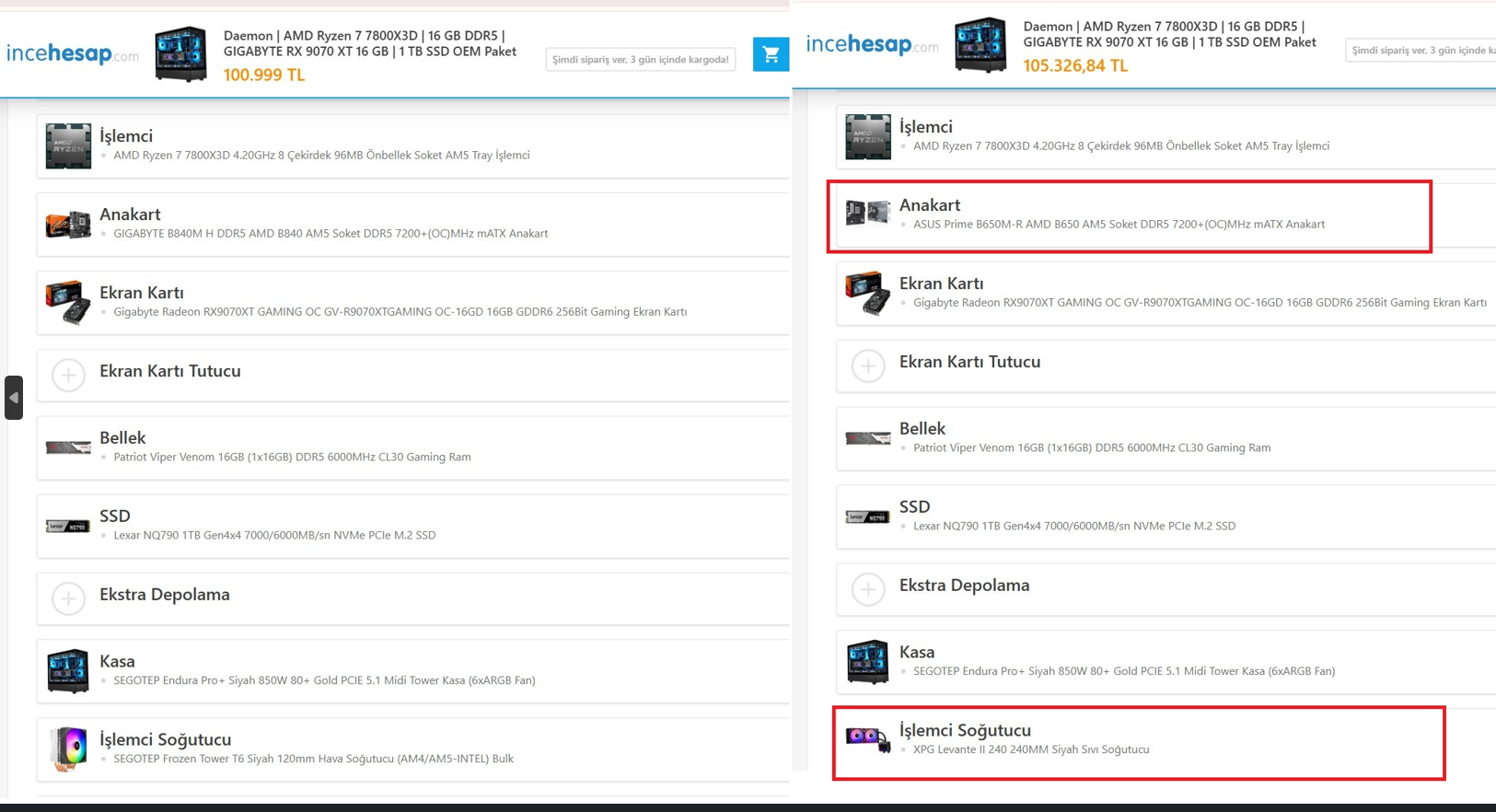Click the Bellek RAM image in the left page

click(x=68, y=447)
